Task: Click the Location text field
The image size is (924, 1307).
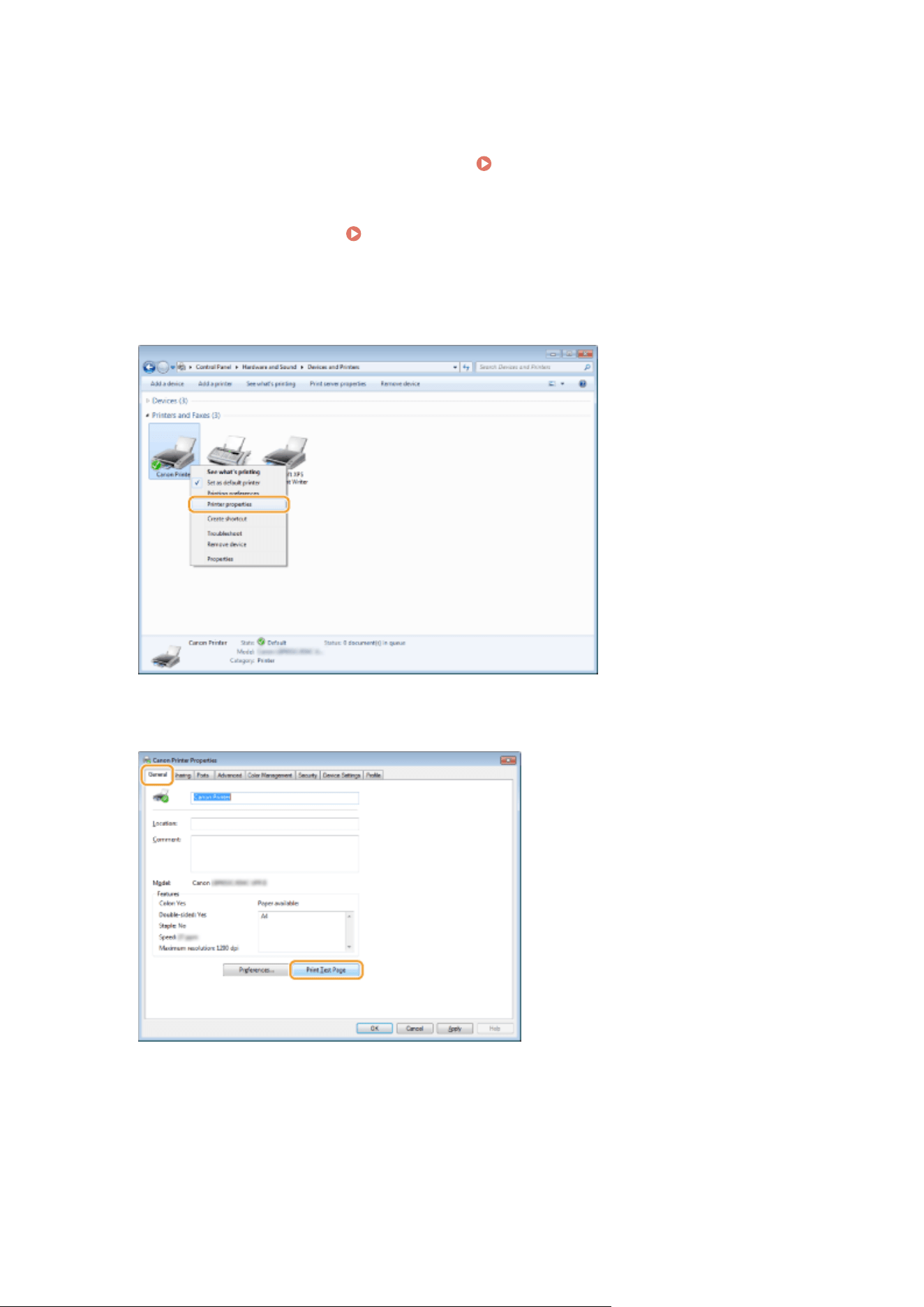Action: [x=275, y=824]
